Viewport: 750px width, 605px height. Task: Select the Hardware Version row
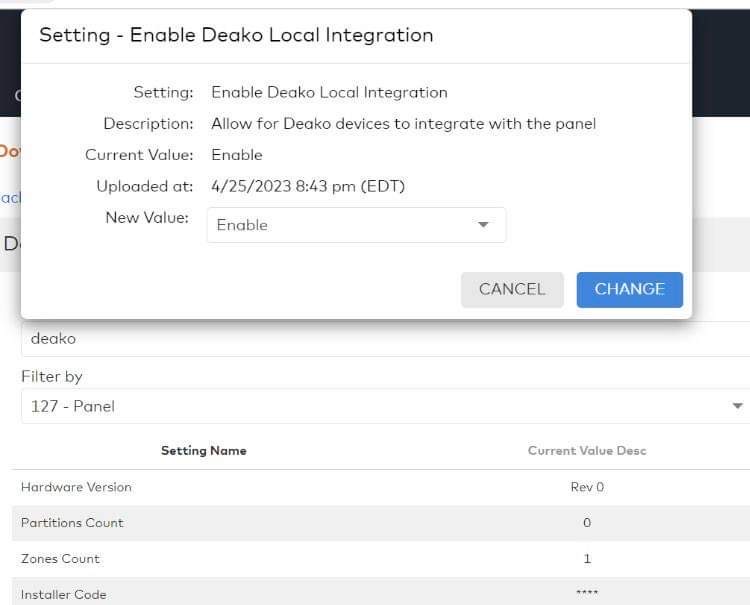[381, 487]
